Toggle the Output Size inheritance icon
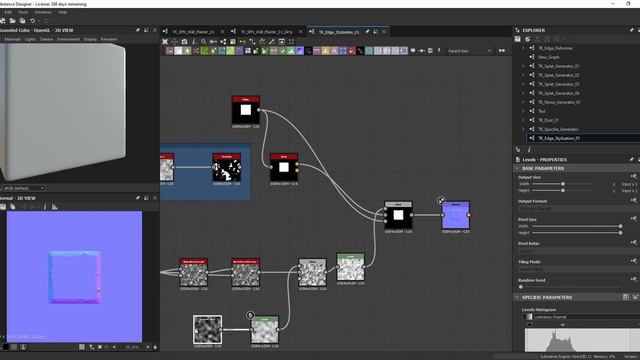 pyautogui.click(x=633, y=176)
